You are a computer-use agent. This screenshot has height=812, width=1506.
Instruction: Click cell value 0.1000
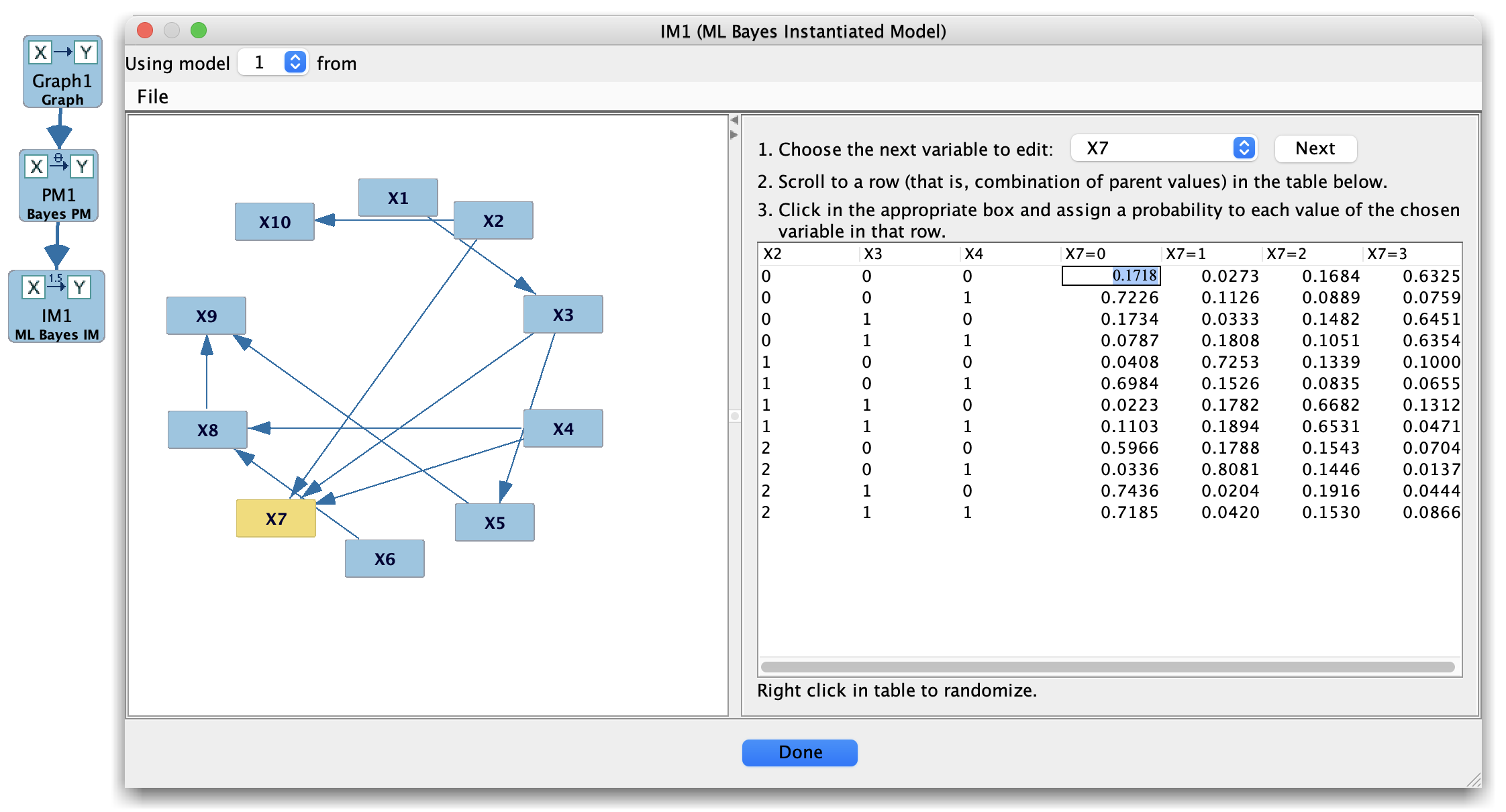(x=1432, y=362)
